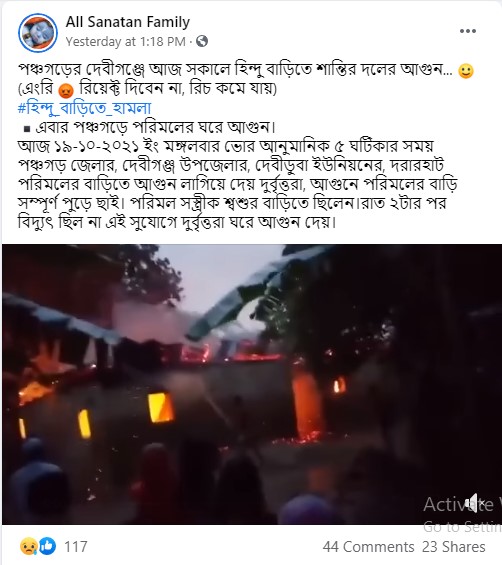Open the 44 Comments section
The height and width of the screenshot is (565, 502).
click(x=369, y=547)
